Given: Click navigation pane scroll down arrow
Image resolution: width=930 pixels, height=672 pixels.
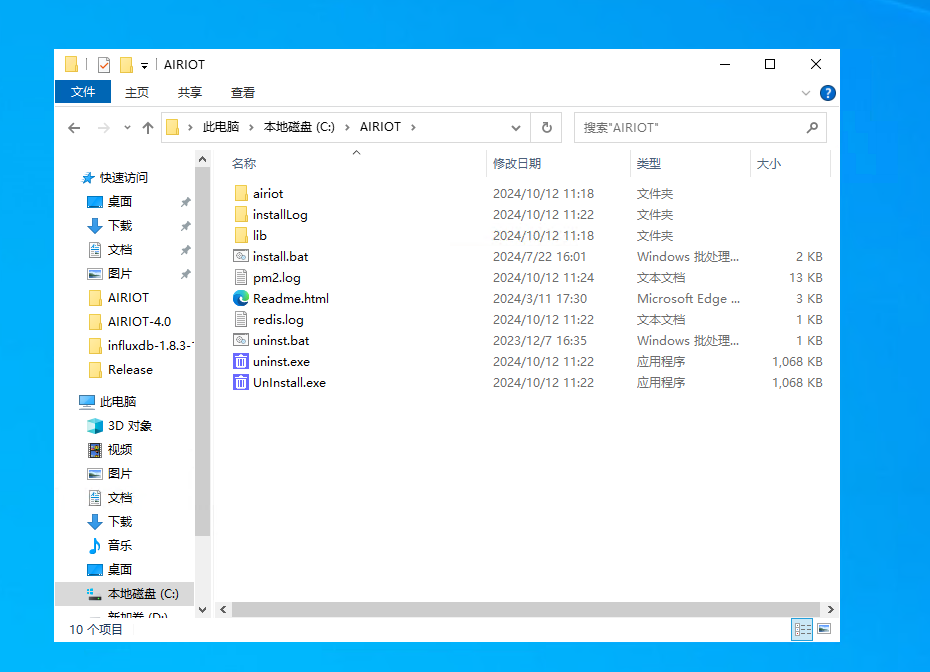Looking at the screenshot, I should pyautogui.click(x=202, y=610).
